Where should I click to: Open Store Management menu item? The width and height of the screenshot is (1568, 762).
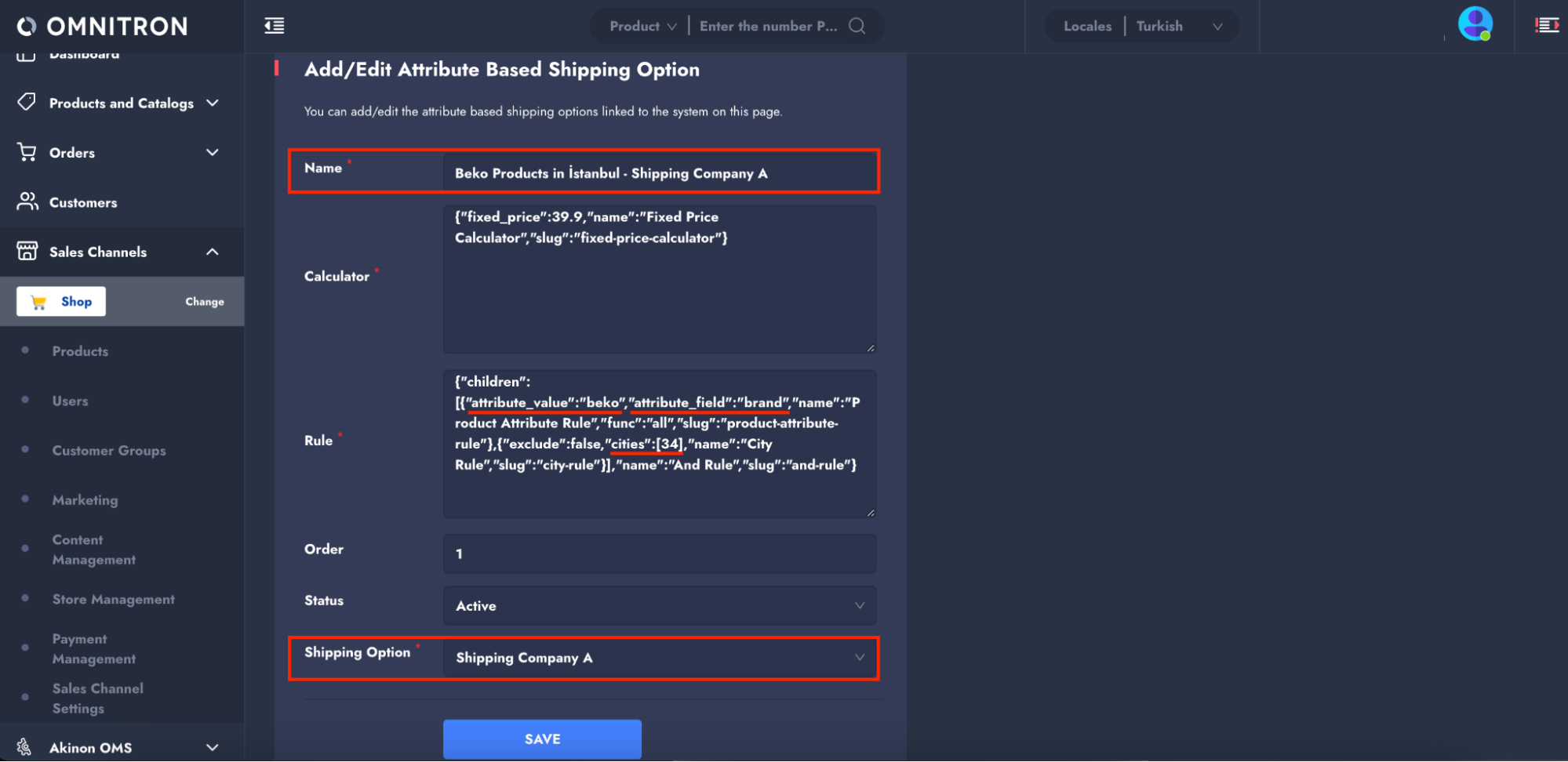click(x=113, y=599)
